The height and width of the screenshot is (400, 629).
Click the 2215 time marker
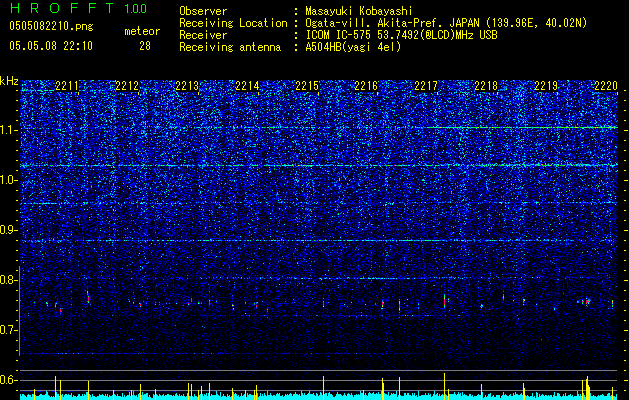(x=306, y=86)
